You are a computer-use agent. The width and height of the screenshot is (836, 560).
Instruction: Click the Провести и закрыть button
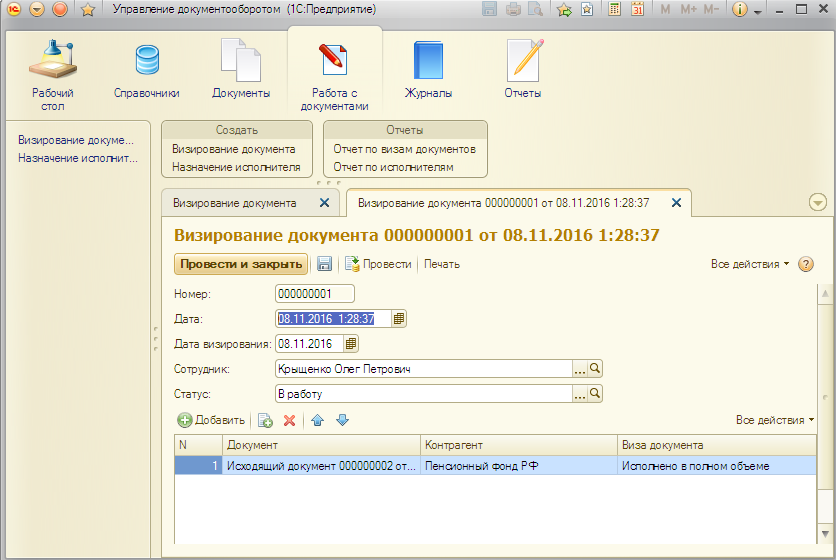point(241,264)
